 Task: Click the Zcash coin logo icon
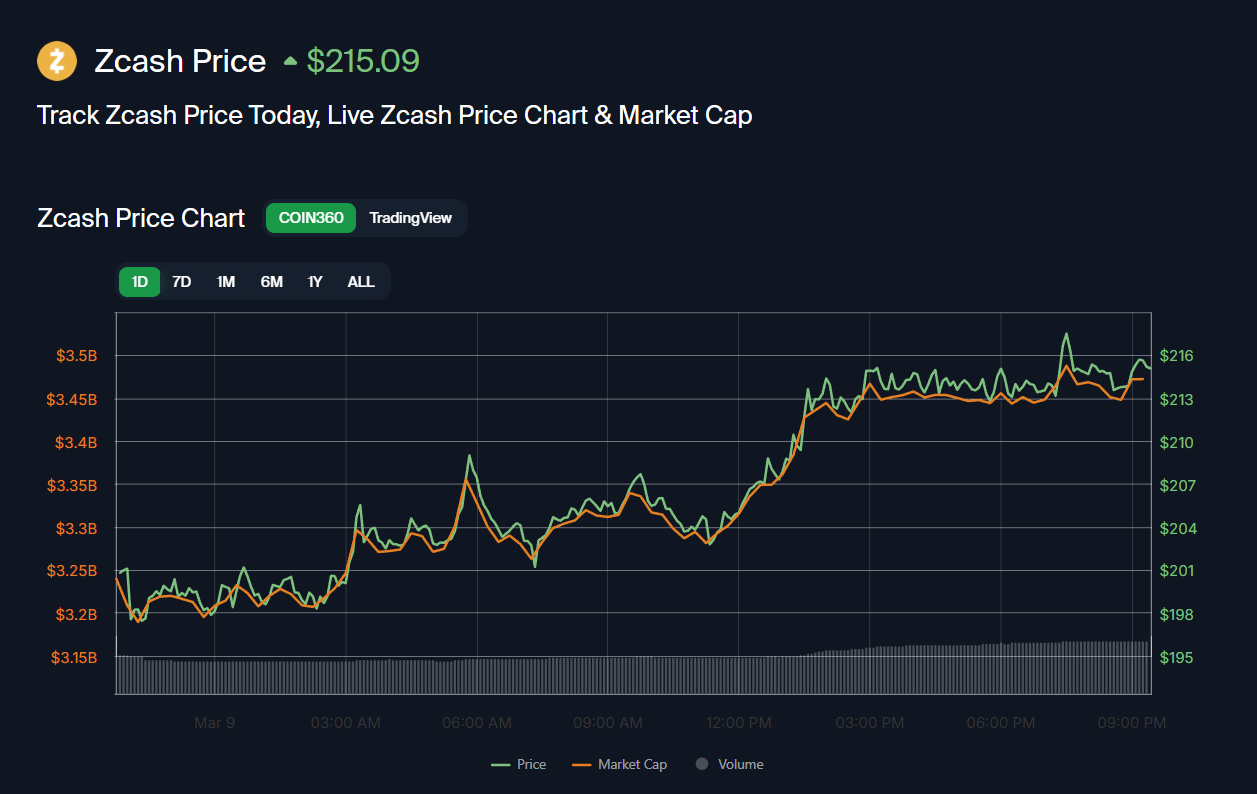click(x=57, y=61)
